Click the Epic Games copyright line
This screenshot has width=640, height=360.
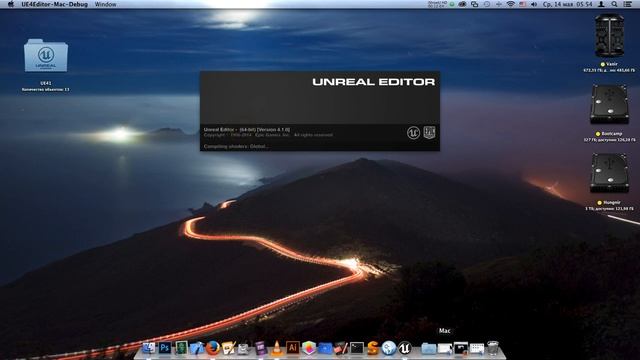[x=268, y=135]
